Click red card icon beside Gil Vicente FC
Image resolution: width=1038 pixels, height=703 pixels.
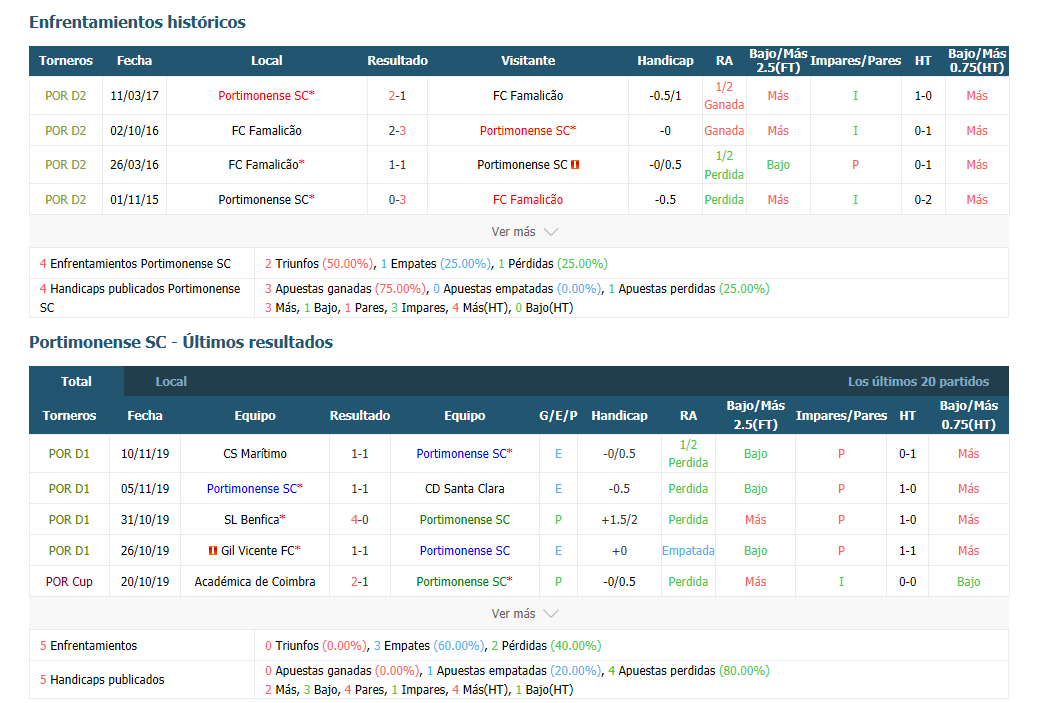point(212,550)
